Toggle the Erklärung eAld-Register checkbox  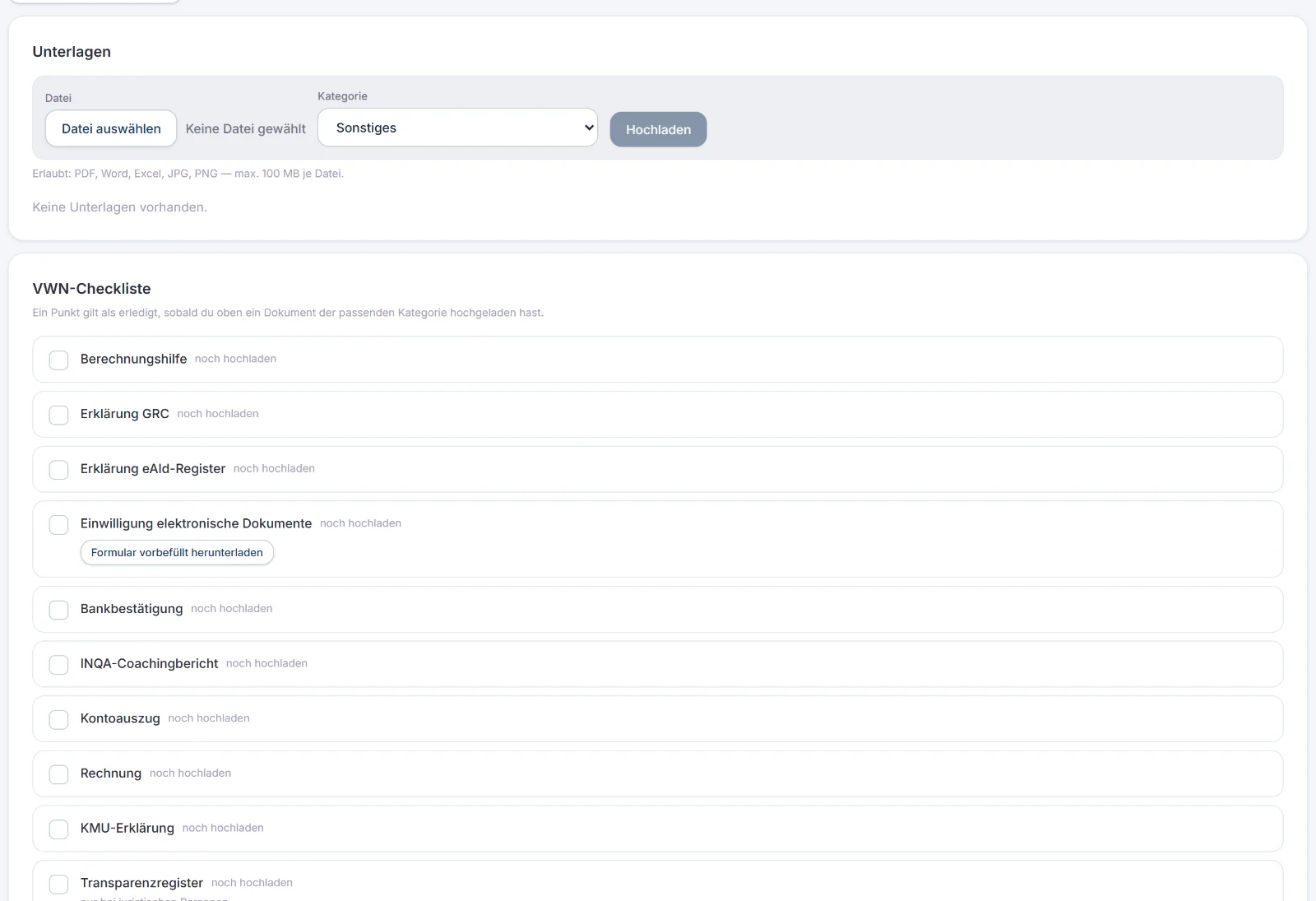click(58, 469)
